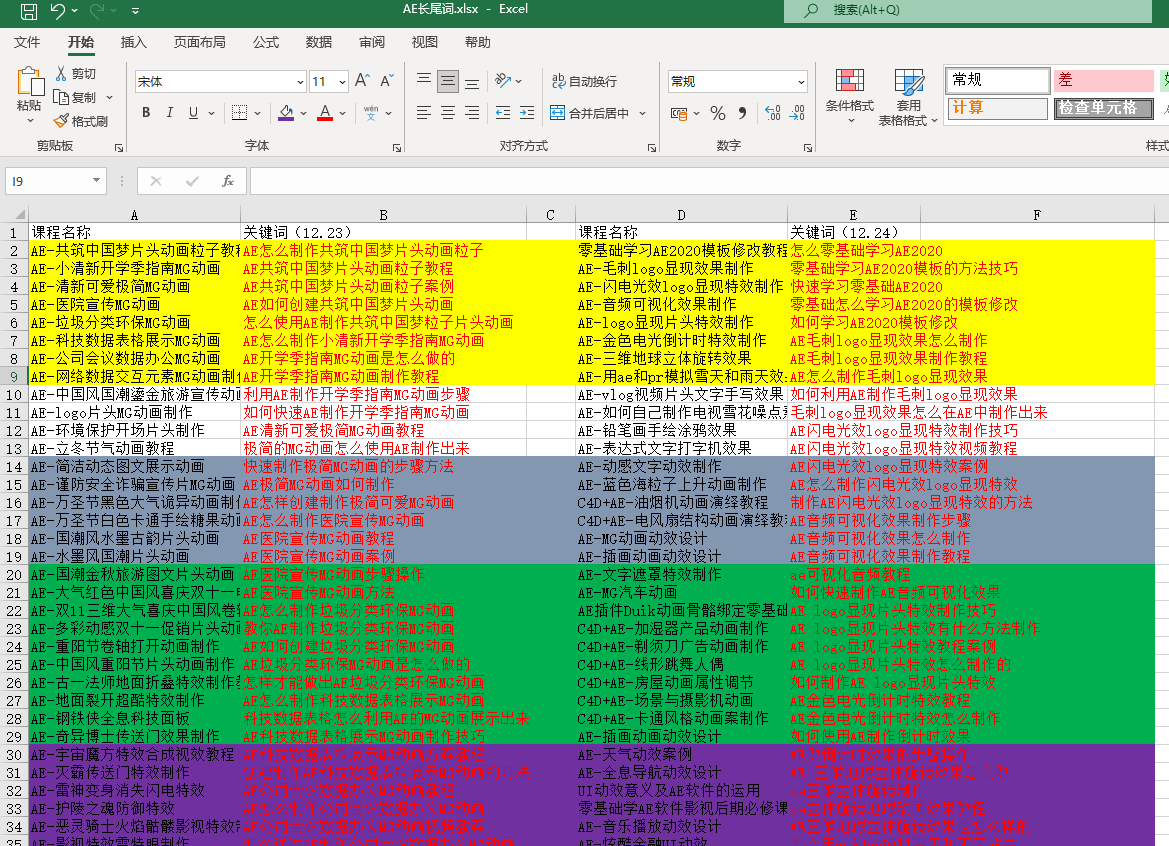Click the Conditional Formatting icon
Screen dimensions: 1169x846
[x=850, y=81]
